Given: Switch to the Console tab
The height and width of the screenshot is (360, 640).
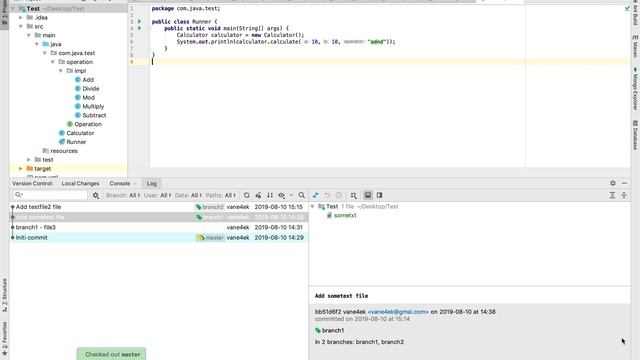Looking at the screenshot, I should click(x=120, y=184).
